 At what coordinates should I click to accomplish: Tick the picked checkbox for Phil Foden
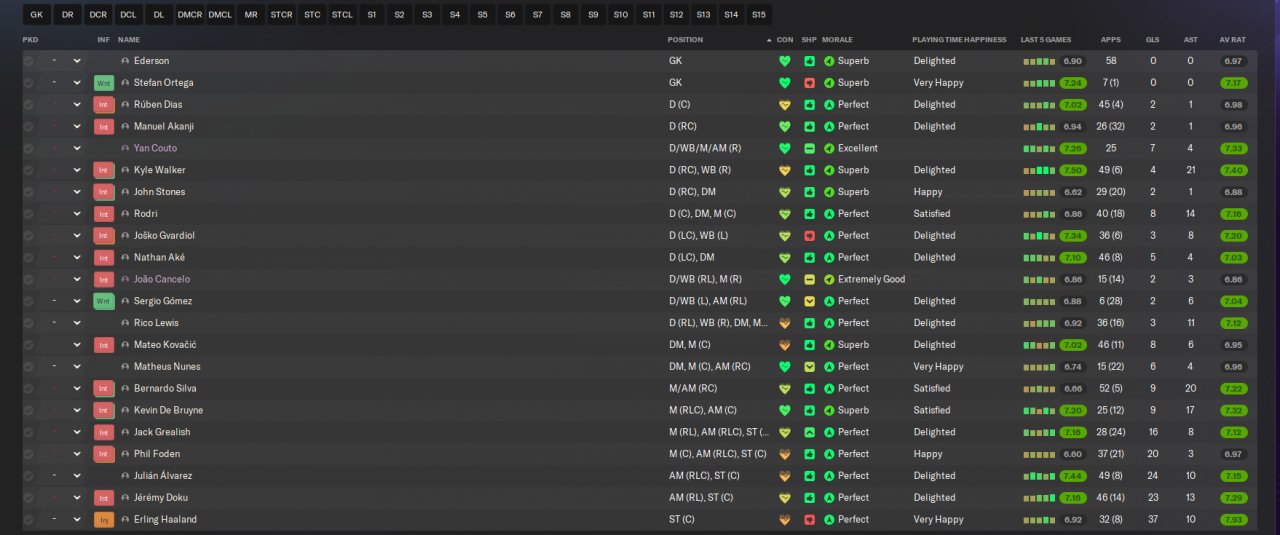click(28, 454)
